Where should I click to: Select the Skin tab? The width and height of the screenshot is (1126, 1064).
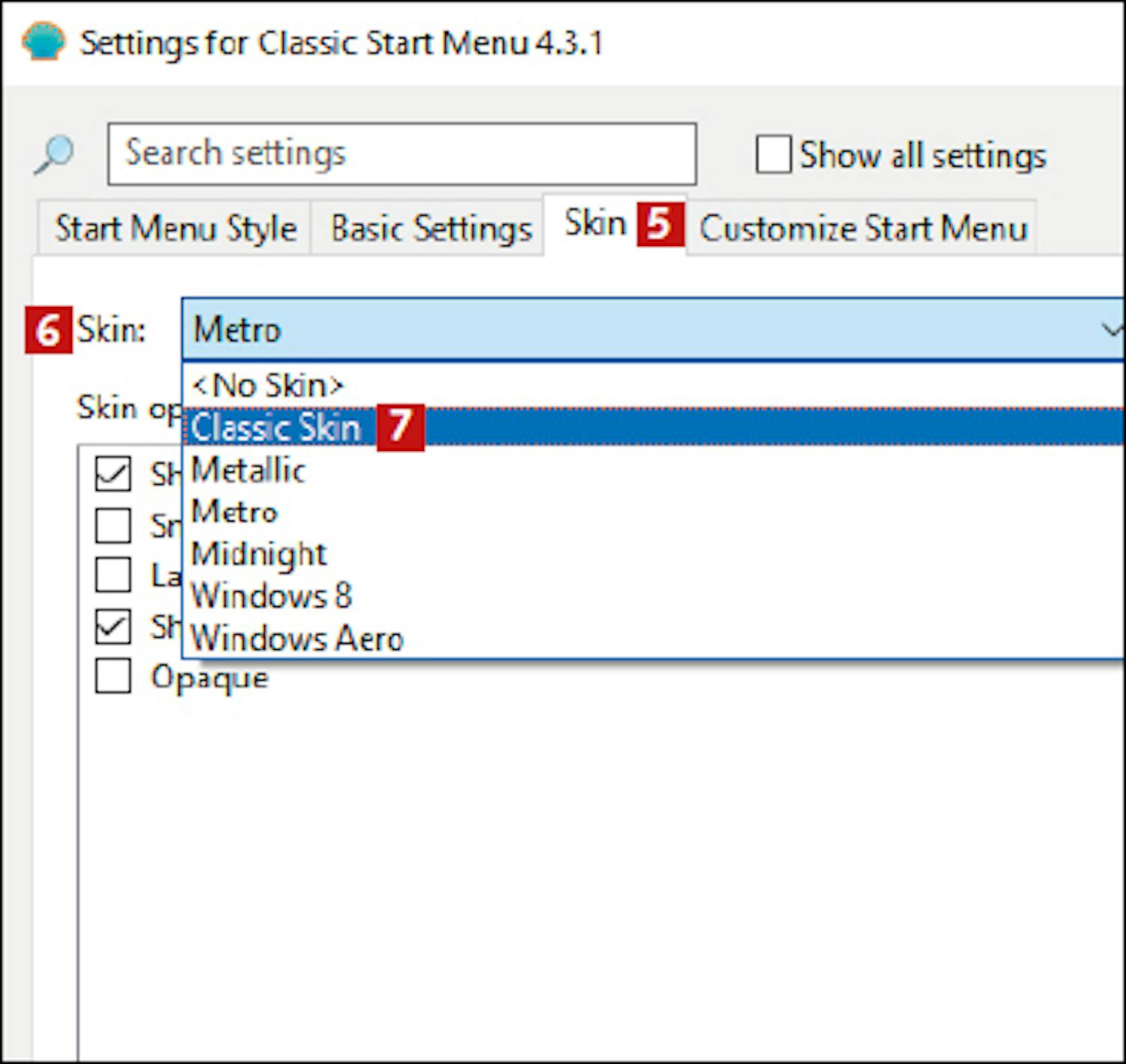click(595, 224)
